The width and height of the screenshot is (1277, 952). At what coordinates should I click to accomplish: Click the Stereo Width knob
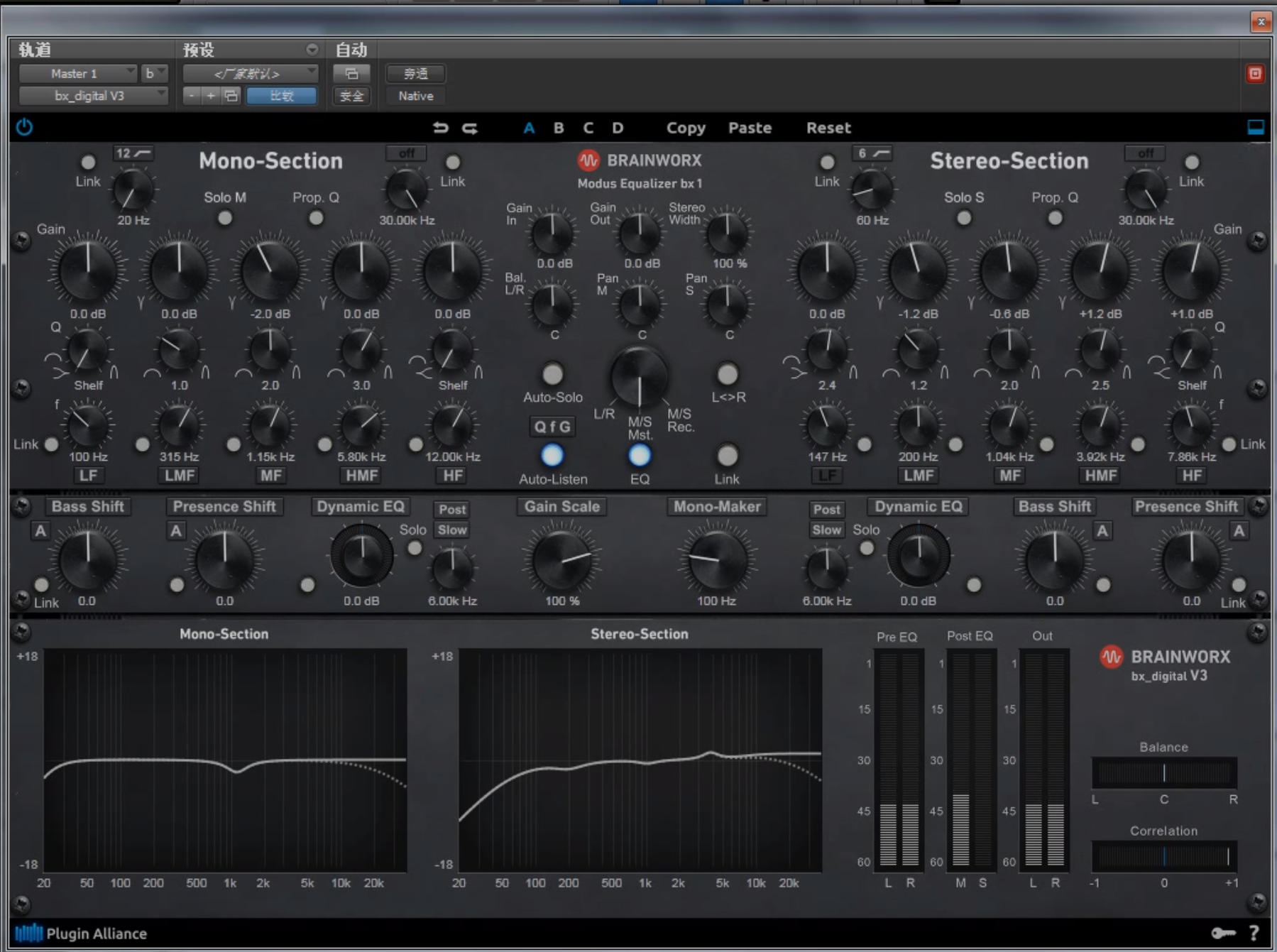728,233
